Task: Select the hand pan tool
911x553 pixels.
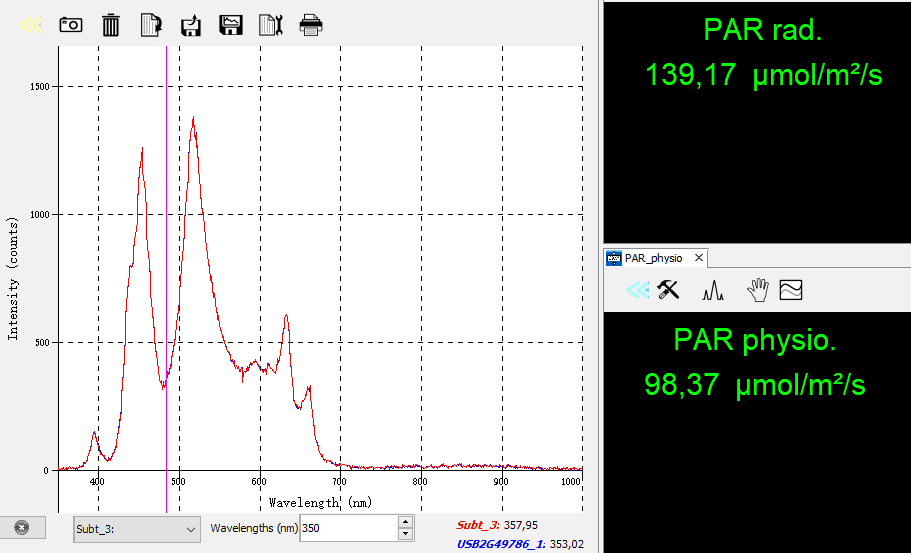Action: point(759,290)
